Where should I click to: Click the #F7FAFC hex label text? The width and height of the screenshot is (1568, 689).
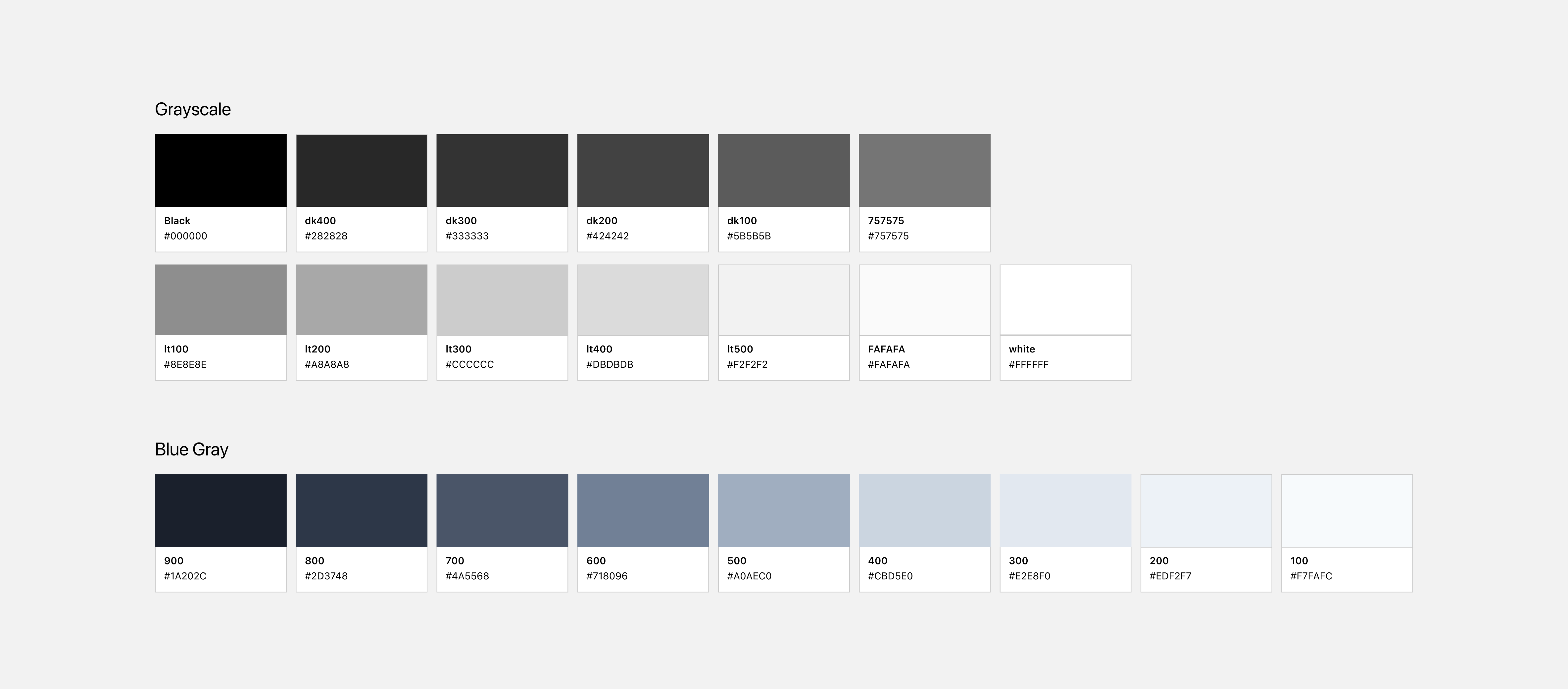pyautogui.click(x=1311, y=576)
